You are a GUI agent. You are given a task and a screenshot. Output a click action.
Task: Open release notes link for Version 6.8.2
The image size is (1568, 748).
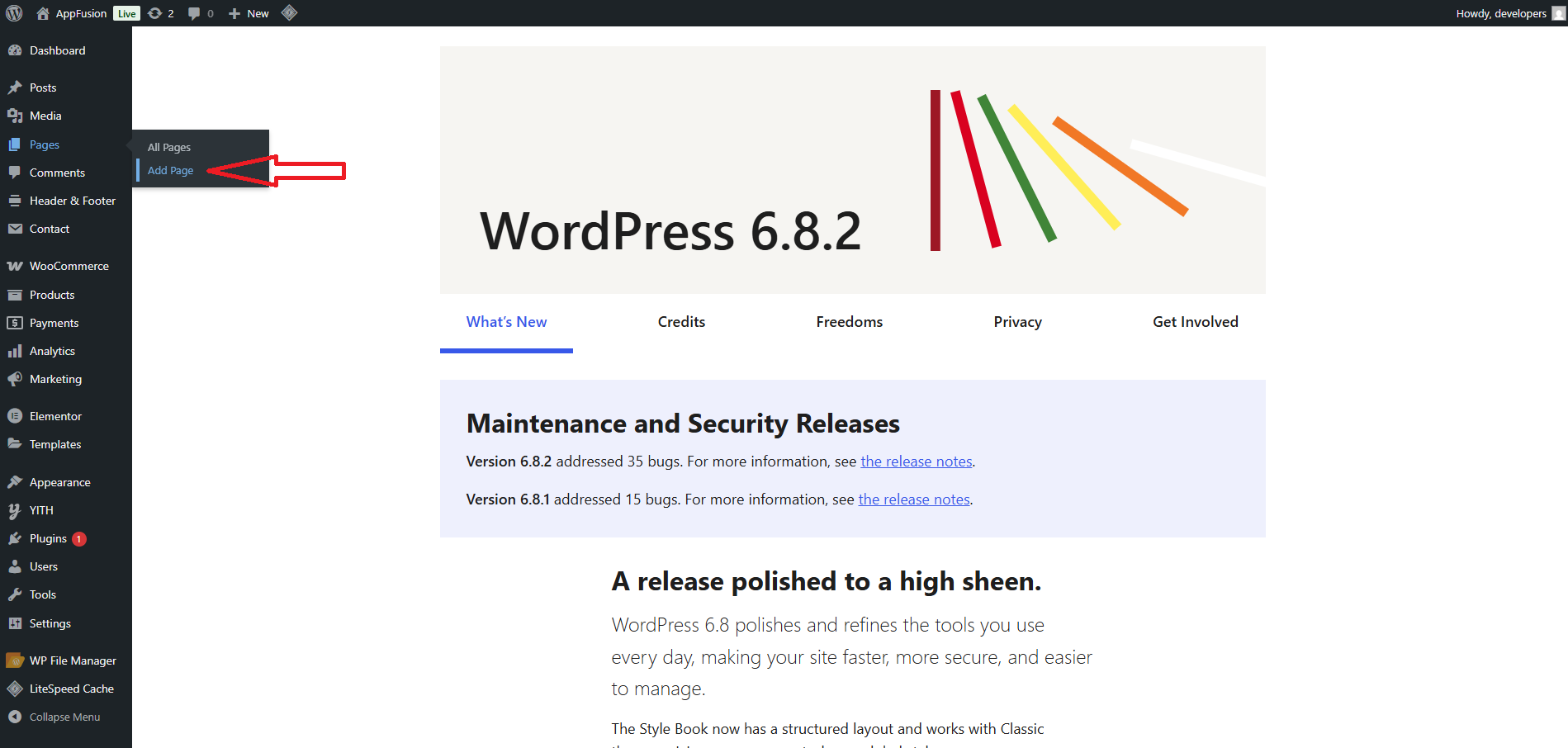pyautogui.click(x=916, y=462)
